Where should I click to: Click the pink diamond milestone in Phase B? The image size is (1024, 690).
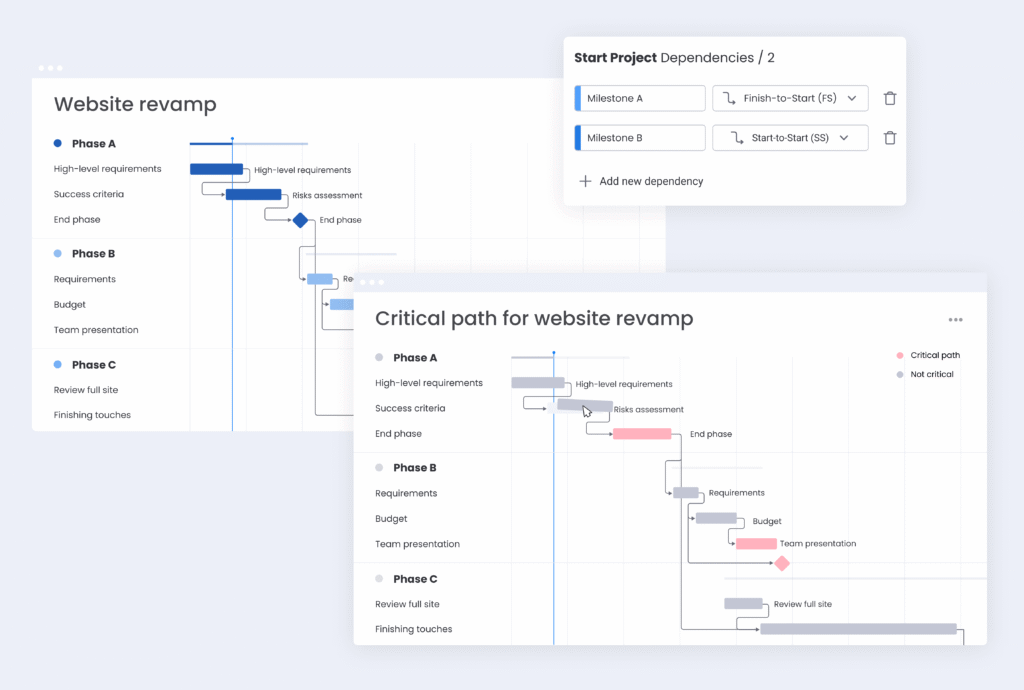[782, 564]
